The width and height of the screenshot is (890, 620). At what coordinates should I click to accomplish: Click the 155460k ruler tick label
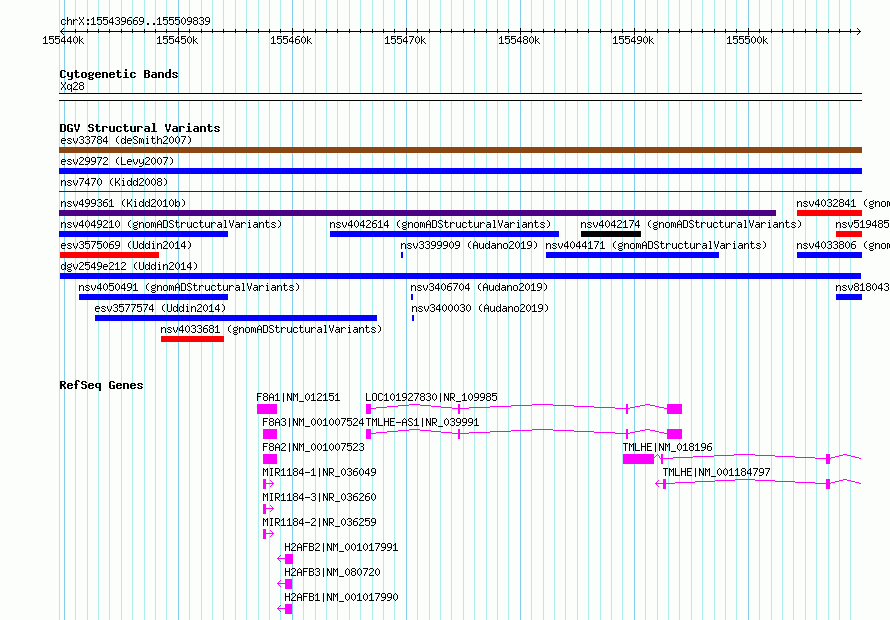click(x=291, y=40)
